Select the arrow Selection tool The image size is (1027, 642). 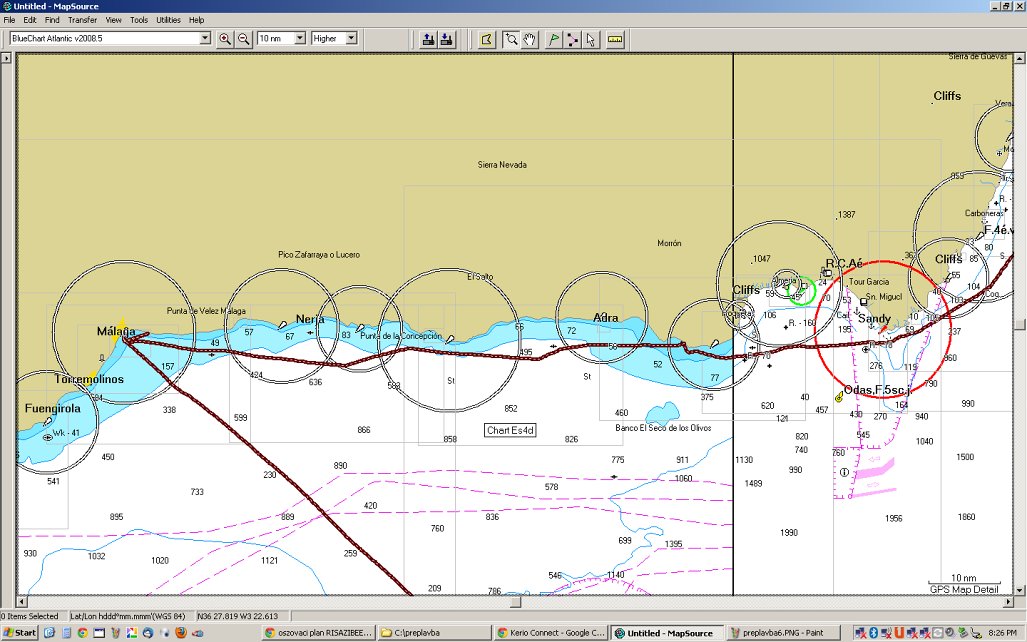[591, 39]
